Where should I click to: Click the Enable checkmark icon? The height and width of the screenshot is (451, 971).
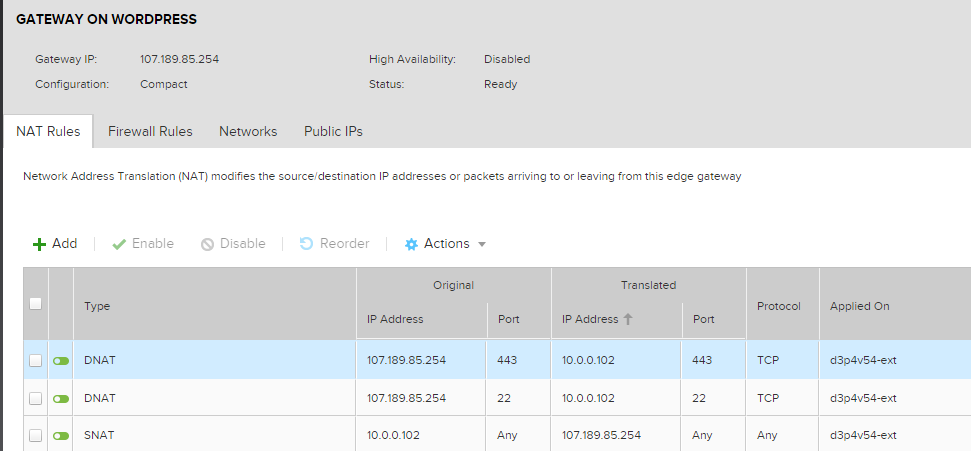tap(119, 244)
